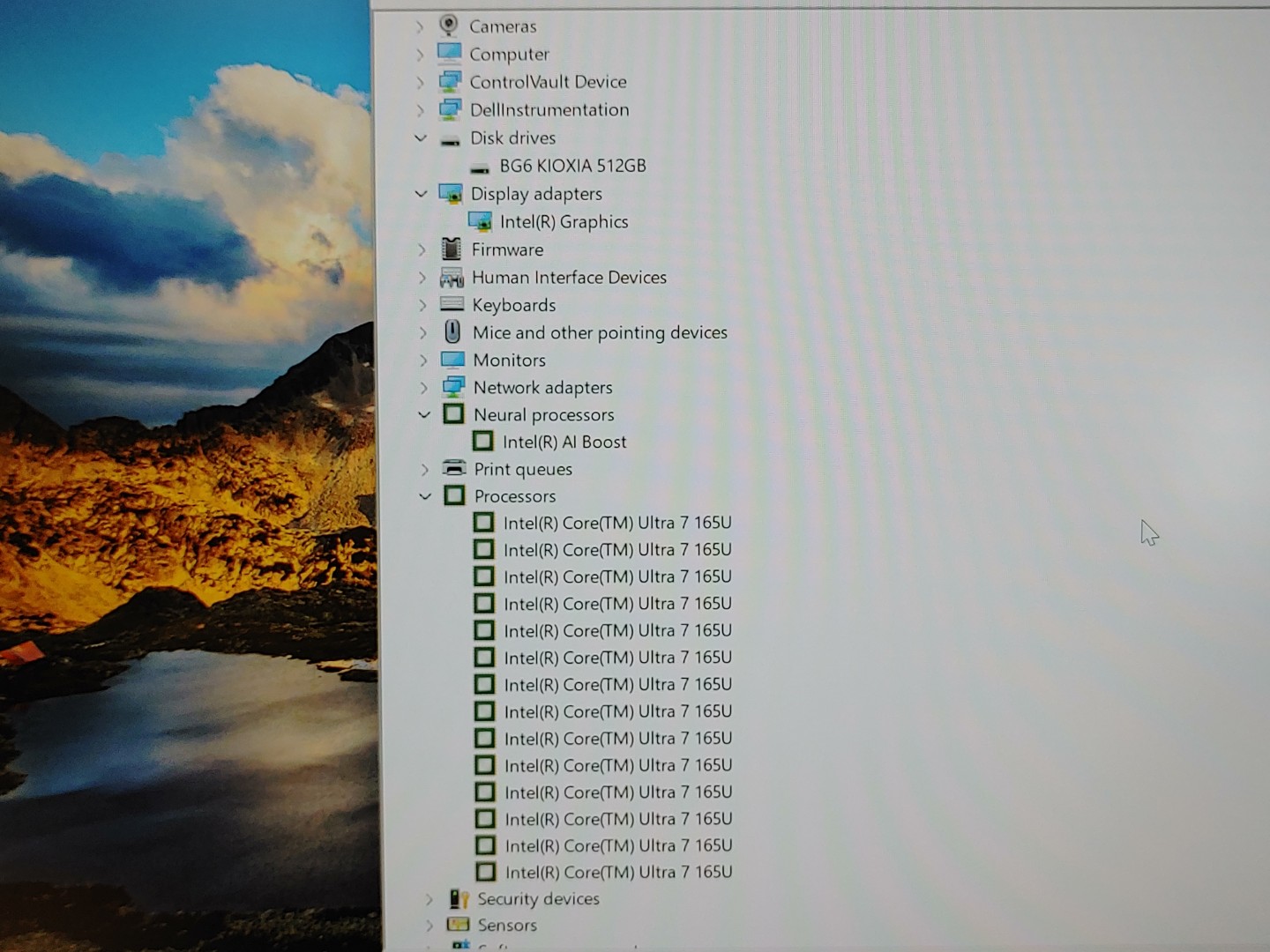Select the ControlVault Device label
The image size is (1270, 952).
[548, 82]
